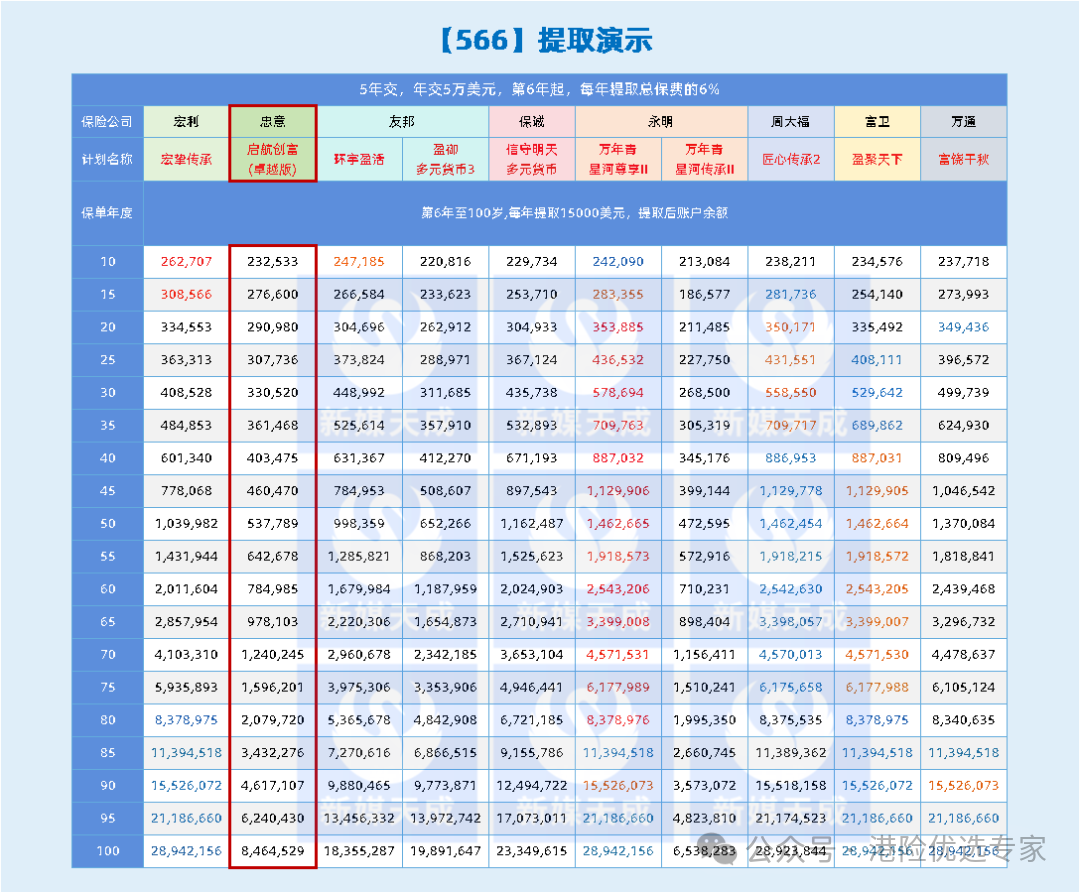Select the blue 886,953 value

(x=791, y=458)
